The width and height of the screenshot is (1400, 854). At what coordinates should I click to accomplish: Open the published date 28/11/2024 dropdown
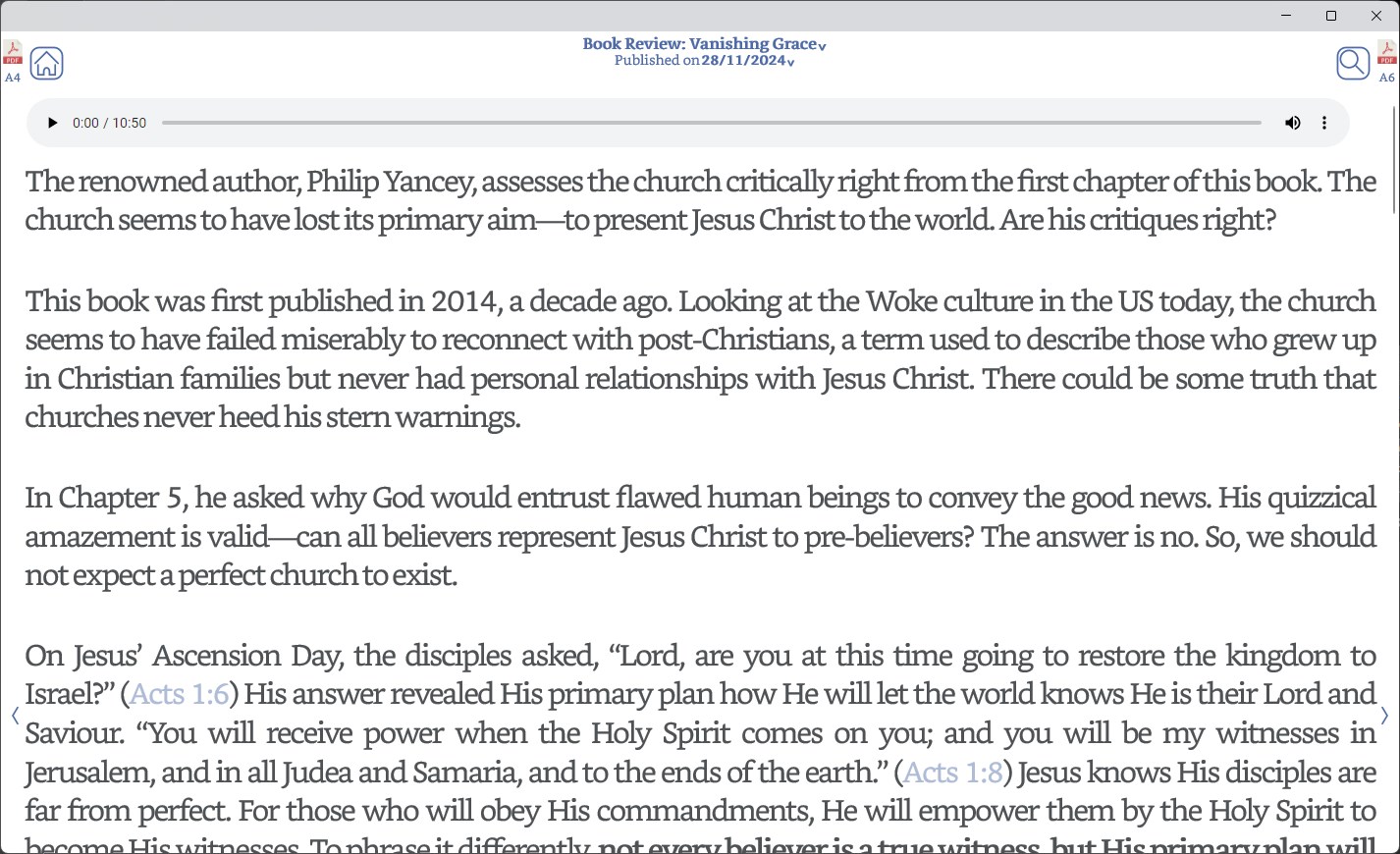click(747, 61)
